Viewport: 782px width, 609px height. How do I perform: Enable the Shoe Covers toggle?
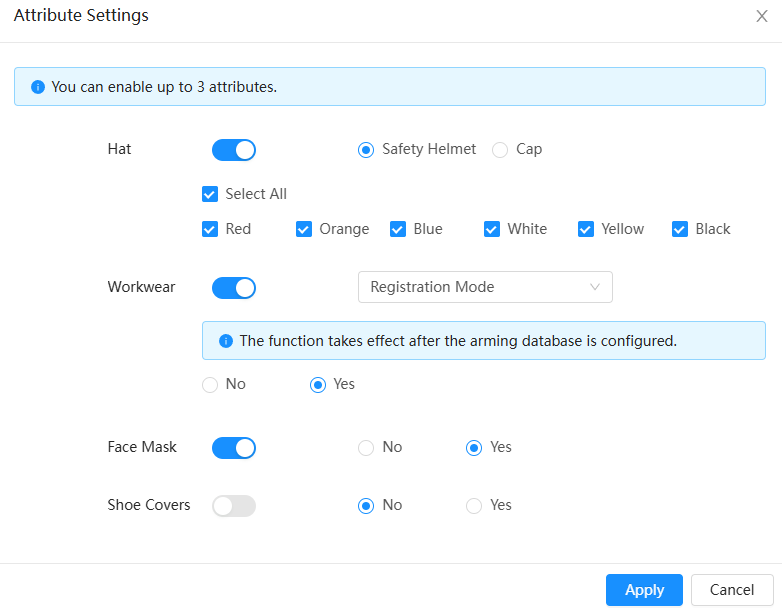click(234, 506)
